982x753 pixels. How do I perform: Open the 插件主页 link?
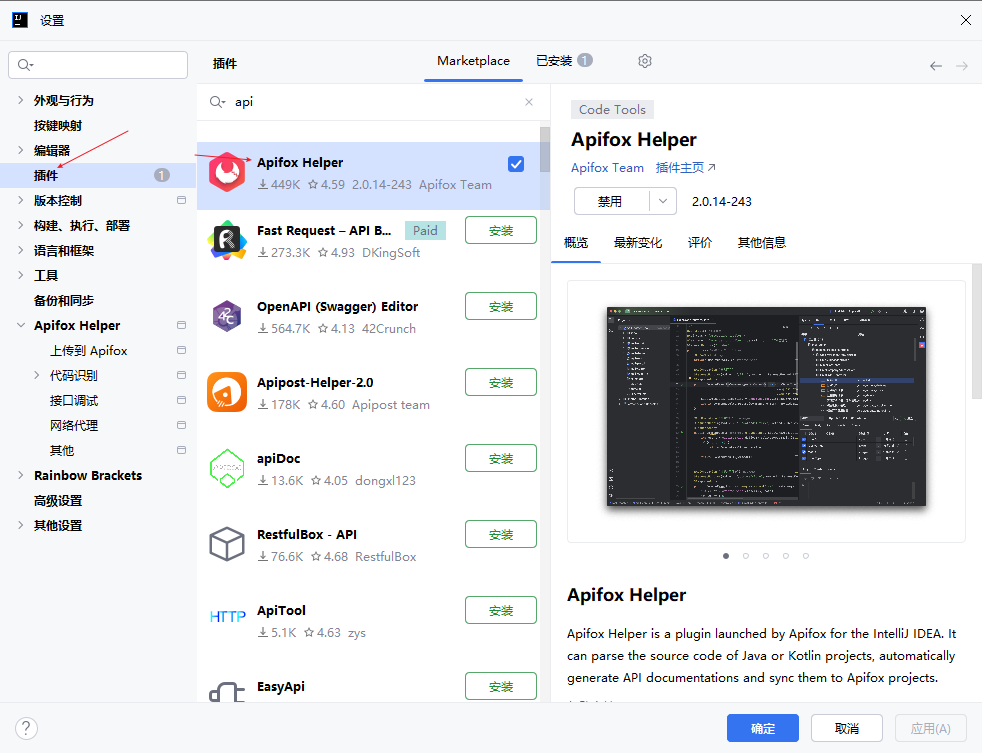pyautogui.click(x=685, y=168)
